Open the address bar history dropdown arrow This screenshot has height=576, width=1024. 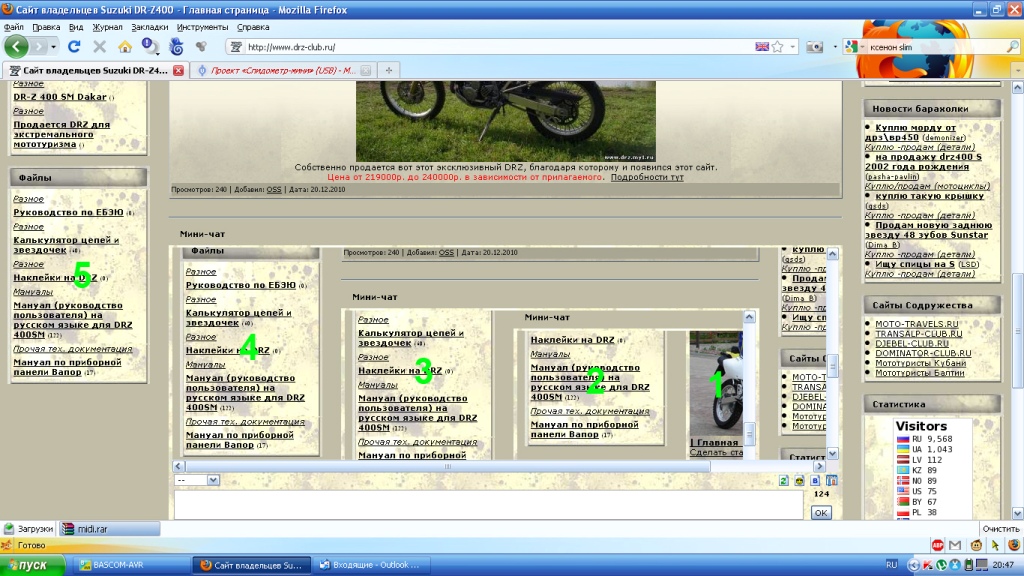pyautogui.click(x=792, y=47)
